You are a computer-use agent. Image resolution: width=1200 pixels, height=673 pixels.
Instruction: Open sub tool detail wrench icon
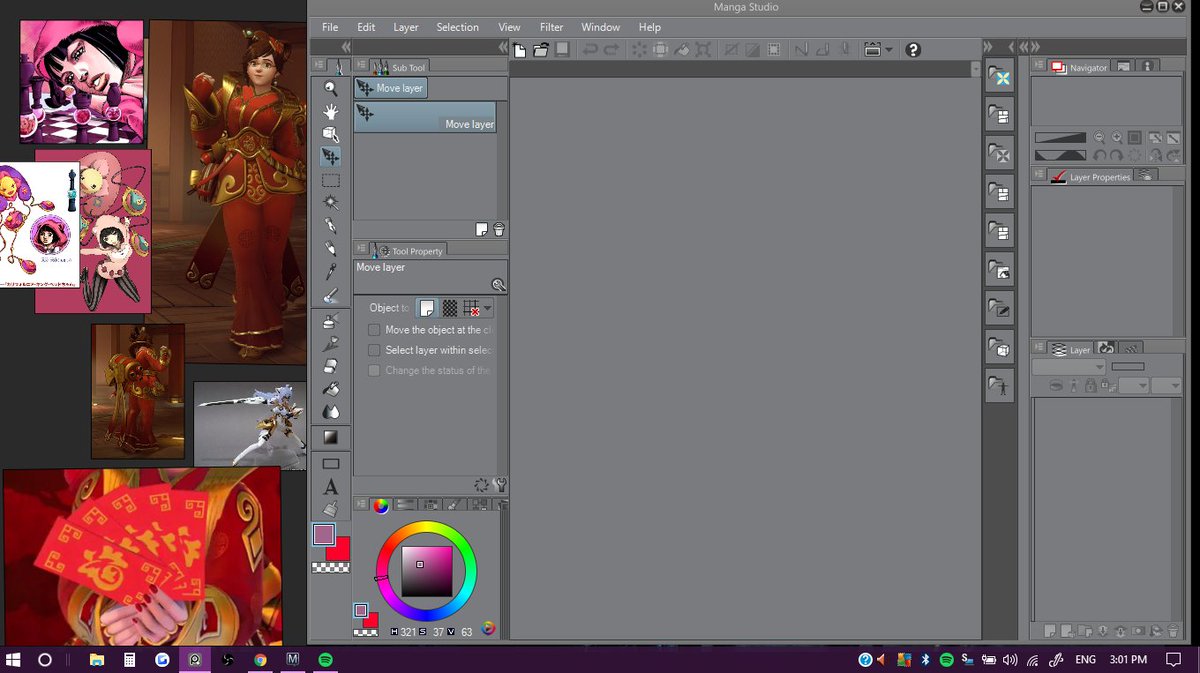coord(499,485)
